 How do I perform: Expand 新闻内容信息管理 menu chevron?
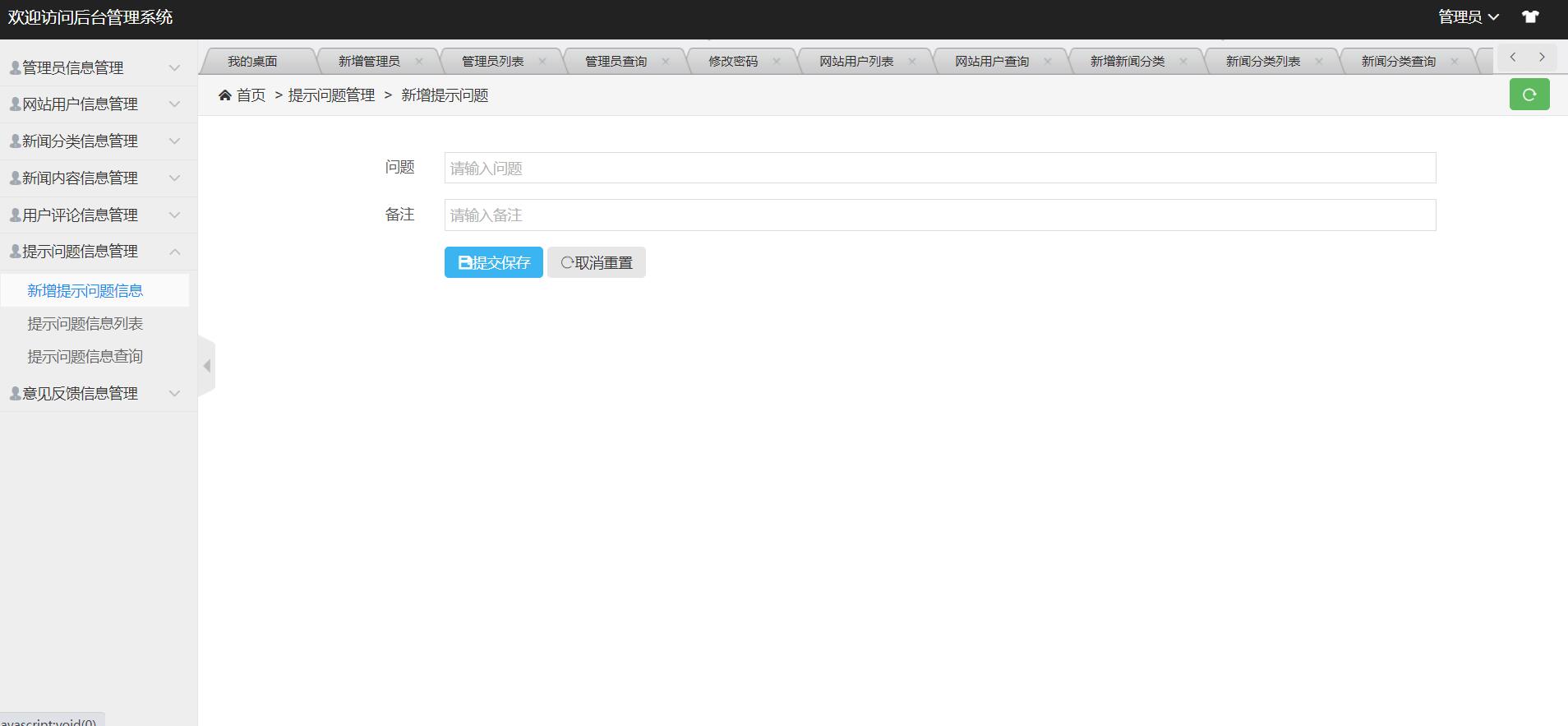174,178
